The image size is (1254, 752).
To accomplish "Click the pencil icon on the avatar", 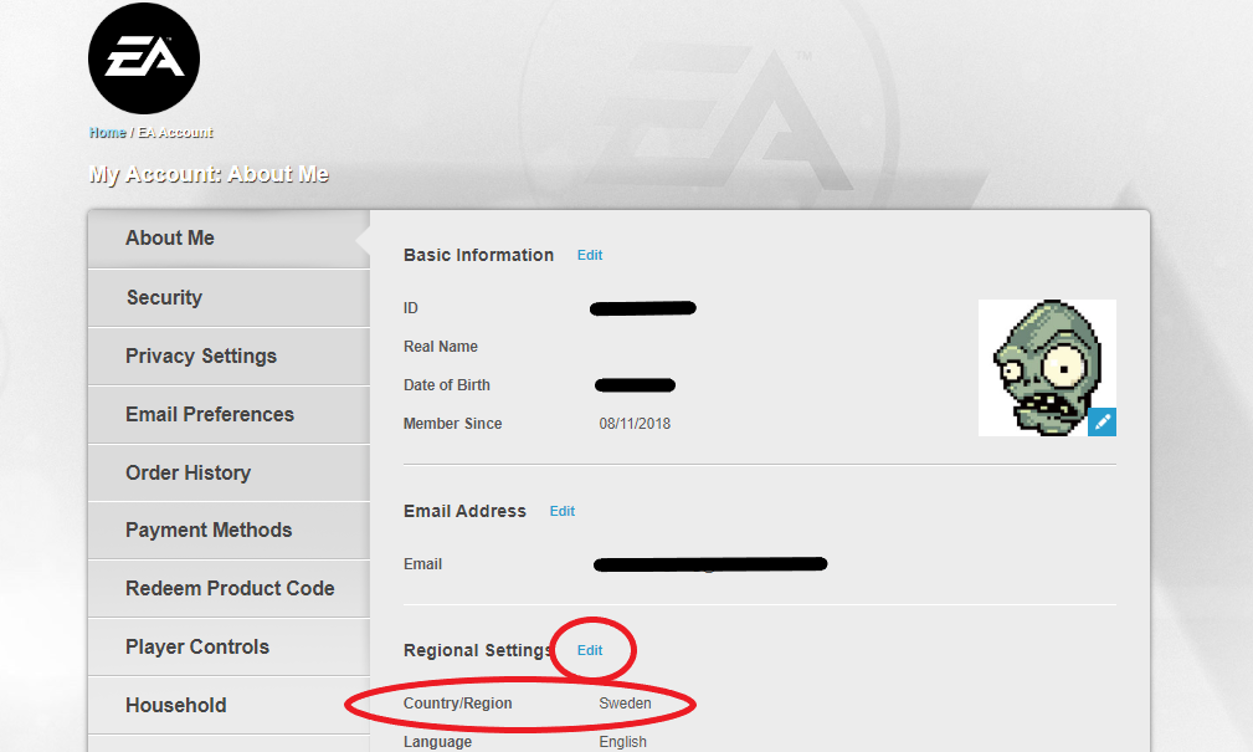I will [1102, 422].
